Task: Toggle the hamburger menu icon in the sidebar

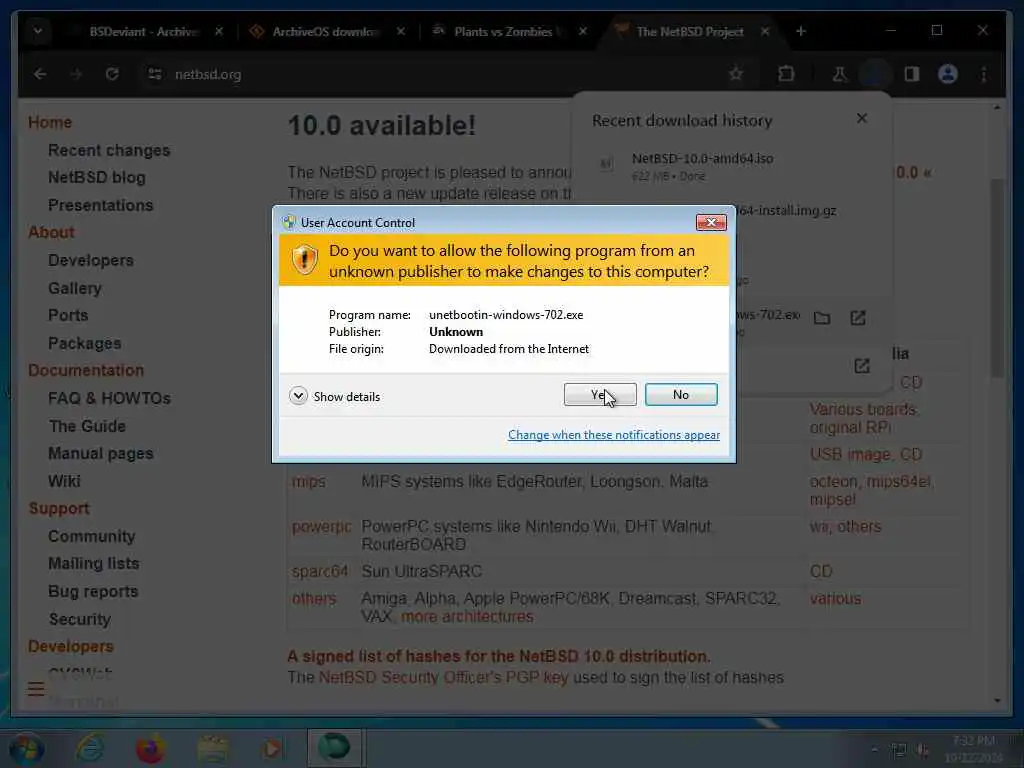Action: pyautogui.click(x=36, y=689)
